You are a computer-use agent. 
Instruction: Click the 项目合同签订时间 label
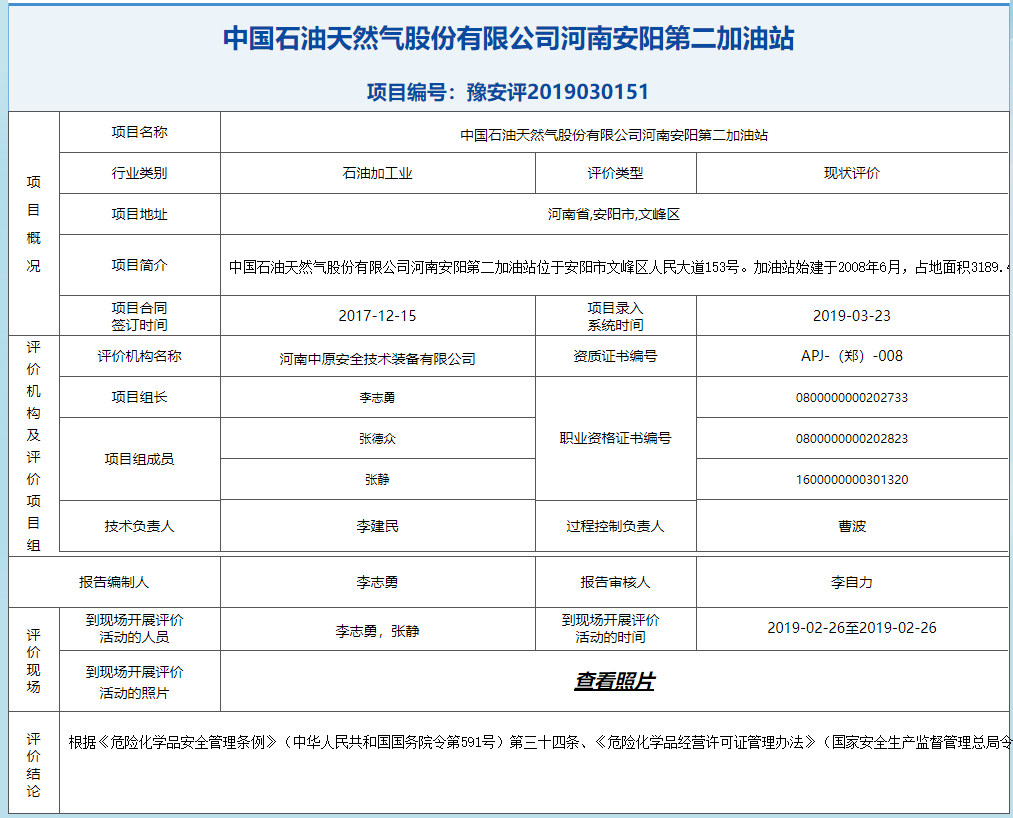[140, 316]
